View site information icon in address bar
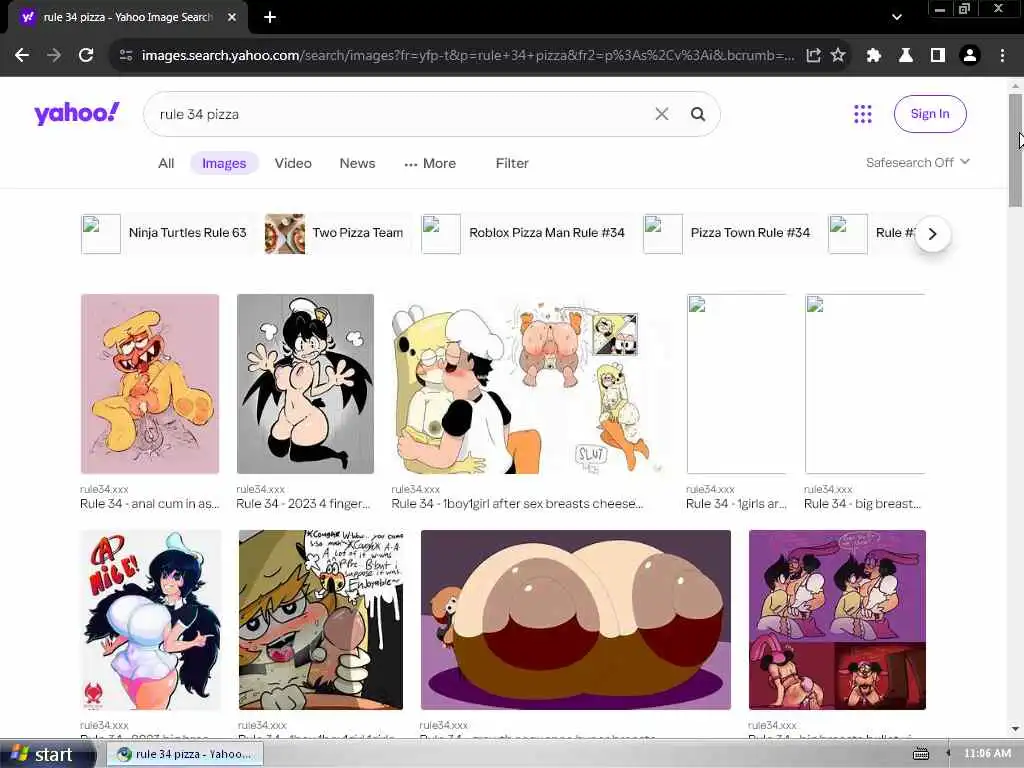Viewport: 1024px width, 768px height. [x=126, y=56]
